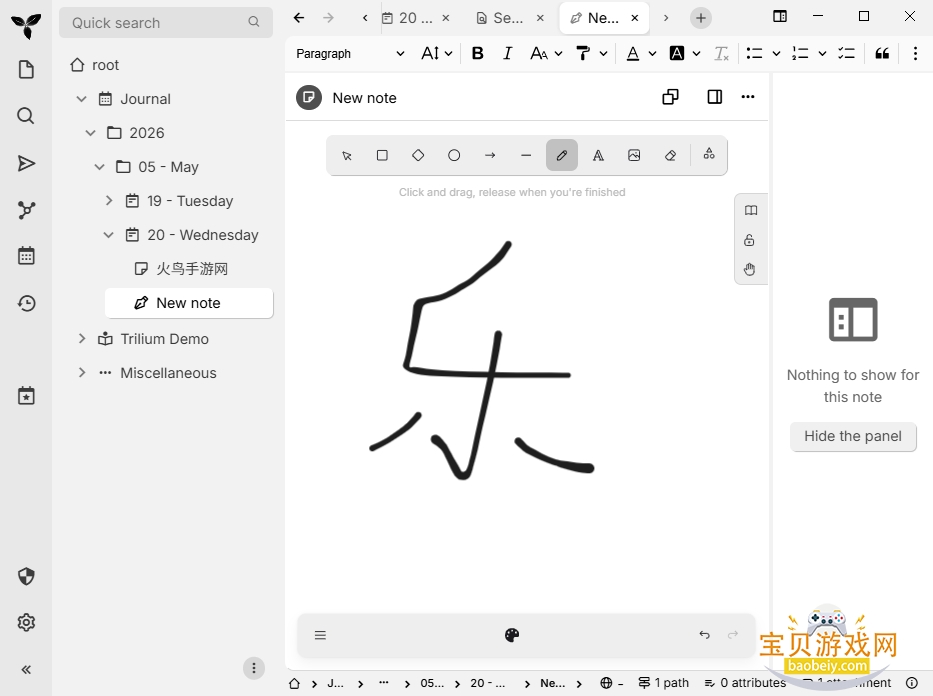Viewport: 933px width, 696px height.
Task: Expand the Trilium Demo node
Action: coord(82,338)
